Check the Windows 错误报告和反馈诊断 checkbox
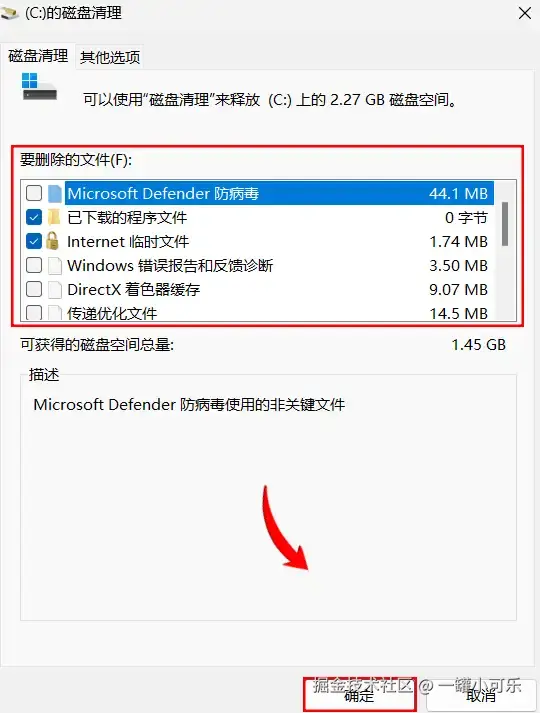 34,265
